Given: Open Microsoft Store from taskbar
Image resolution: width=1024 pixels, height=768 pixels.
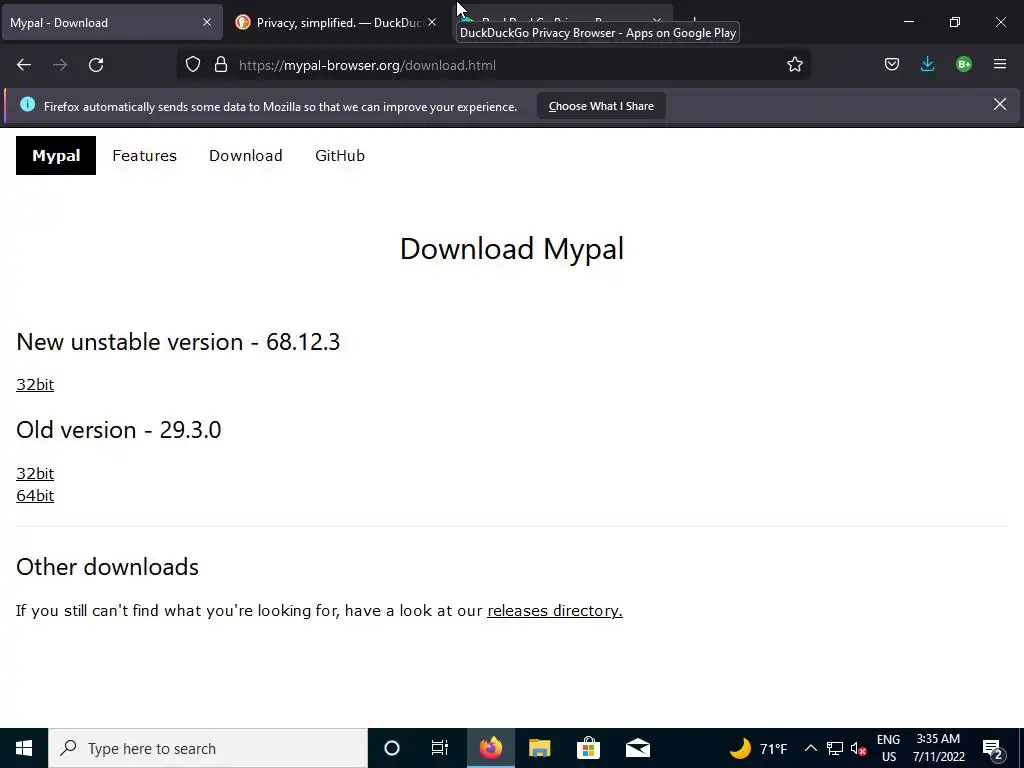Looking at the screenshot, I should [x=588, y=748].
